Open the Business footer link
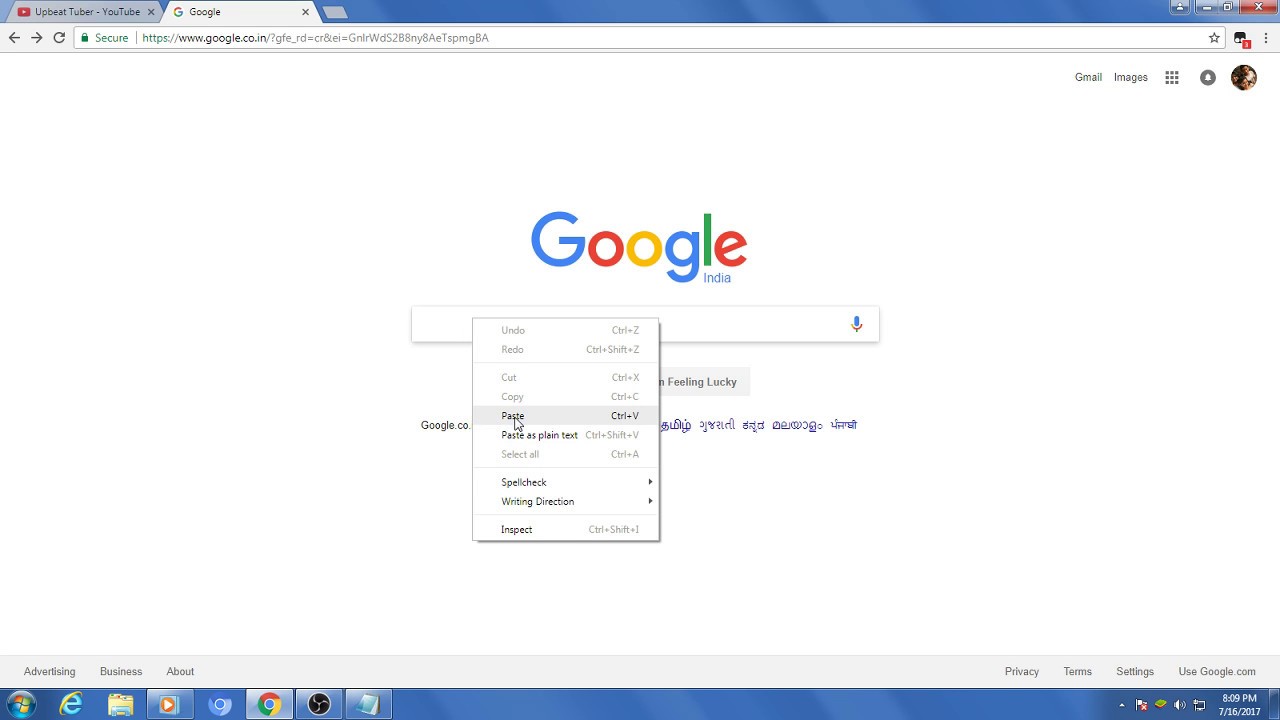The height and width of the screenshot is (720, 1280). 121,672
